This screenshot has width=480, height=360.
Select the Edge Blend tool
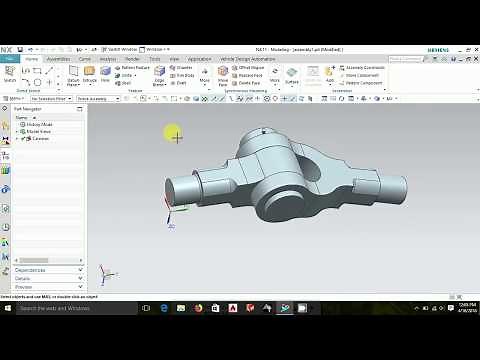pyautogui.click(x=159, y=76)
